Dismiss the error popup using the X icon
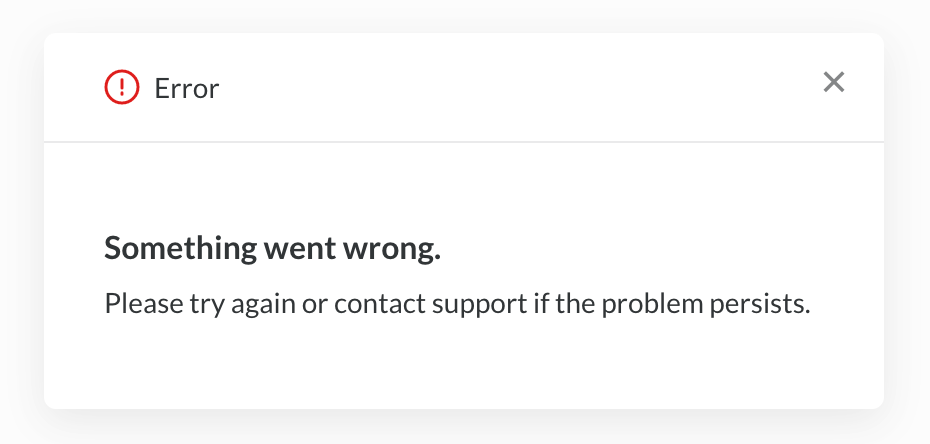The image size is (930, 444). coord(834,83)
